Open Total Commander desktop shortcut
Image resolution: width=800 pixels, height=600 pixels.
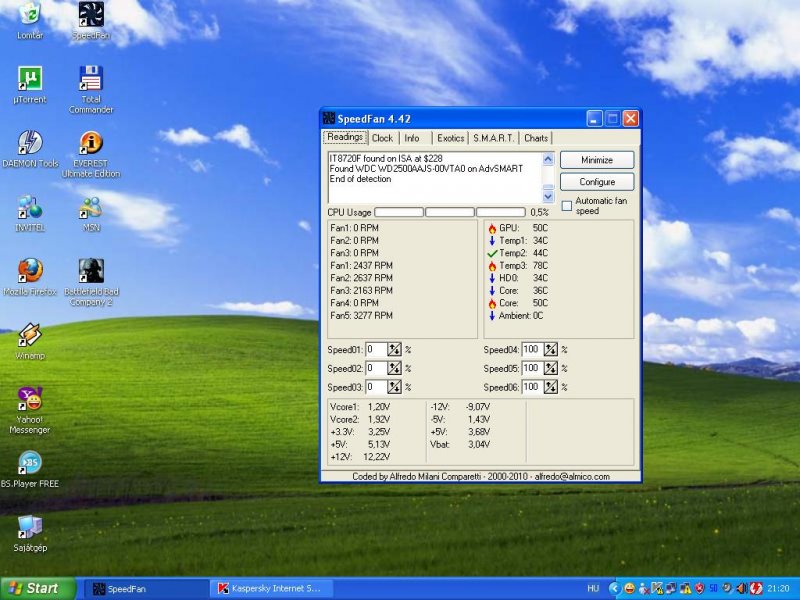[x=91, y=90]
